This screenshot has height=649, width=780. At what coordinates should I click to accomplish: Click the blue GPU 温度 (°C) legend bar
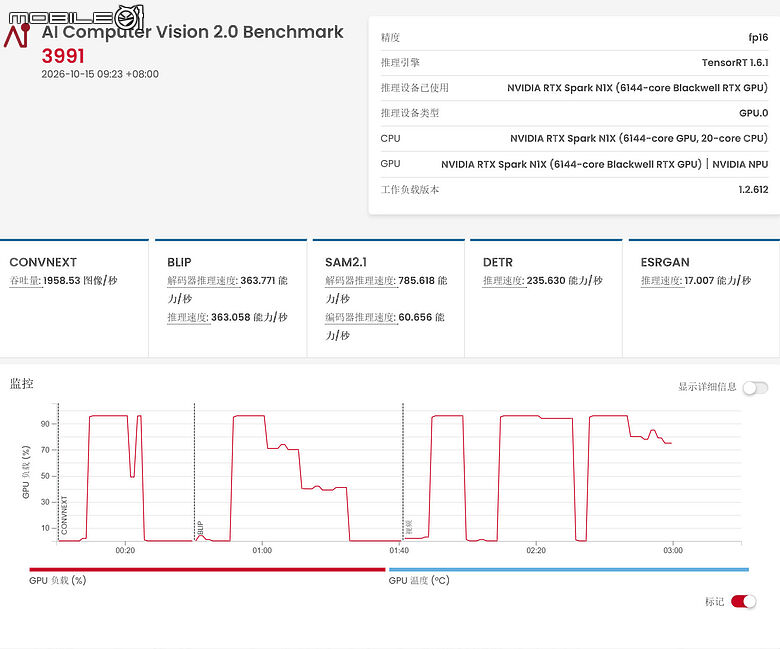pos(569,569)
